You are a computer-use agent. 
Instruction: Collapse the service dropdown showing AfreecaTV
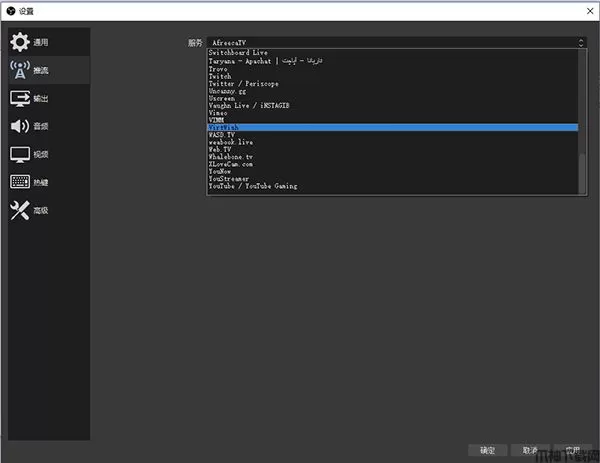[x=395, y=43]
